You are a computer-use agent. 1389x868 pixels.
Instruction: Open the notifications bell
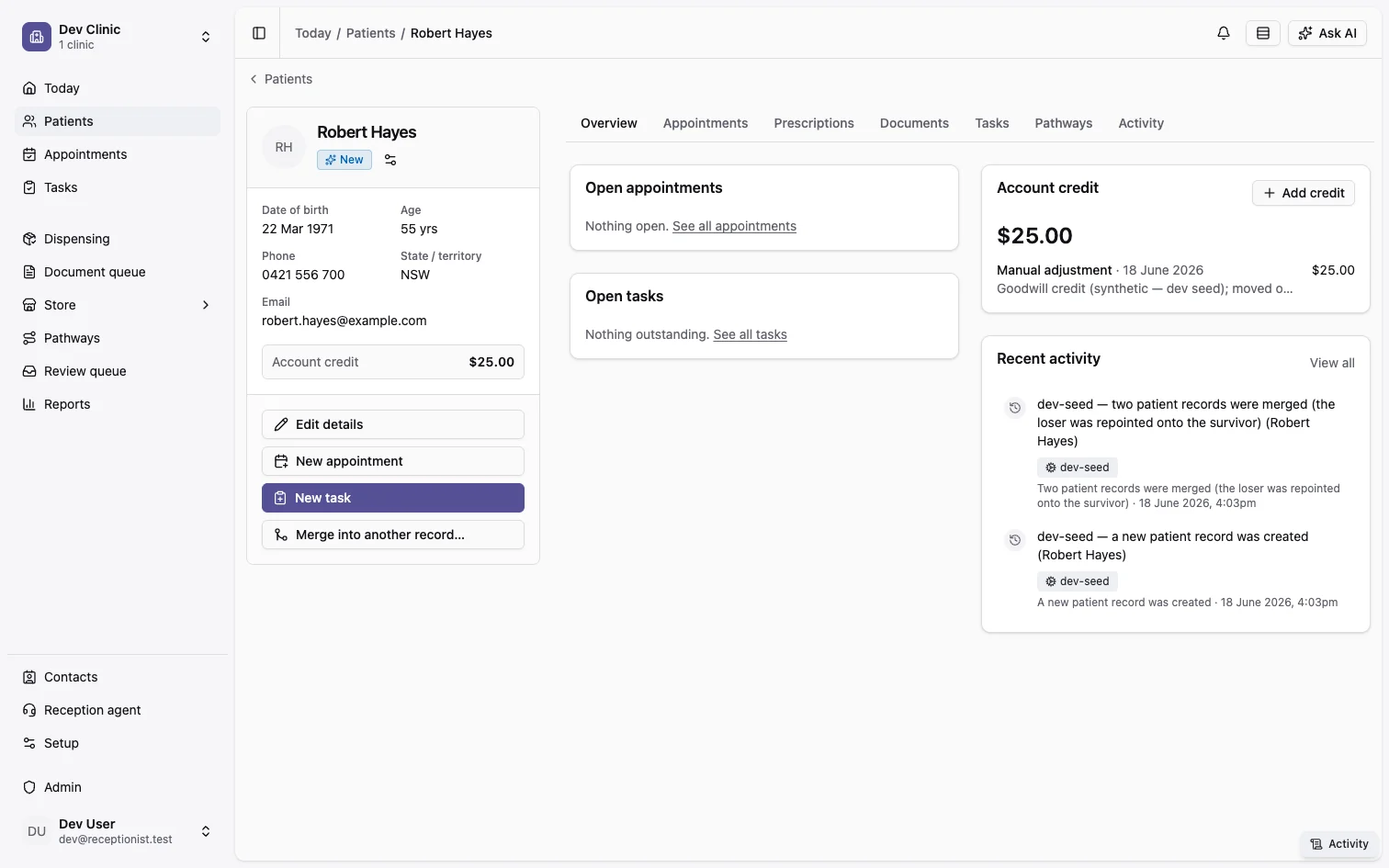coord(1224,33)
